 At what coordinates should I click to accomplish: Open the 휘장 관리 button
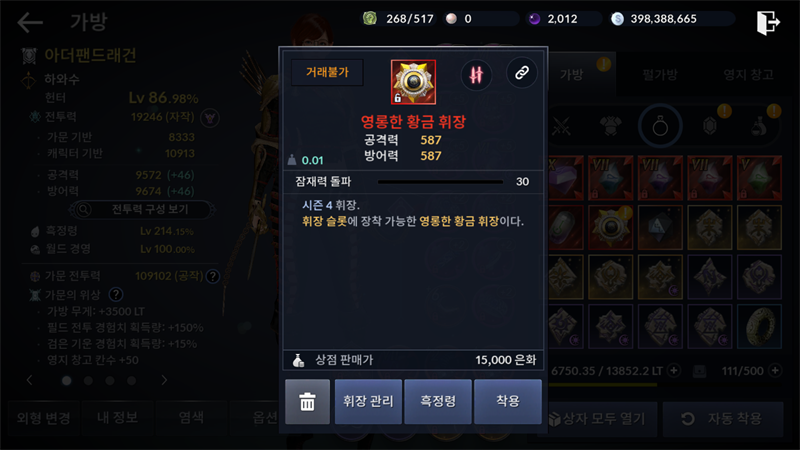pos(368,402)
